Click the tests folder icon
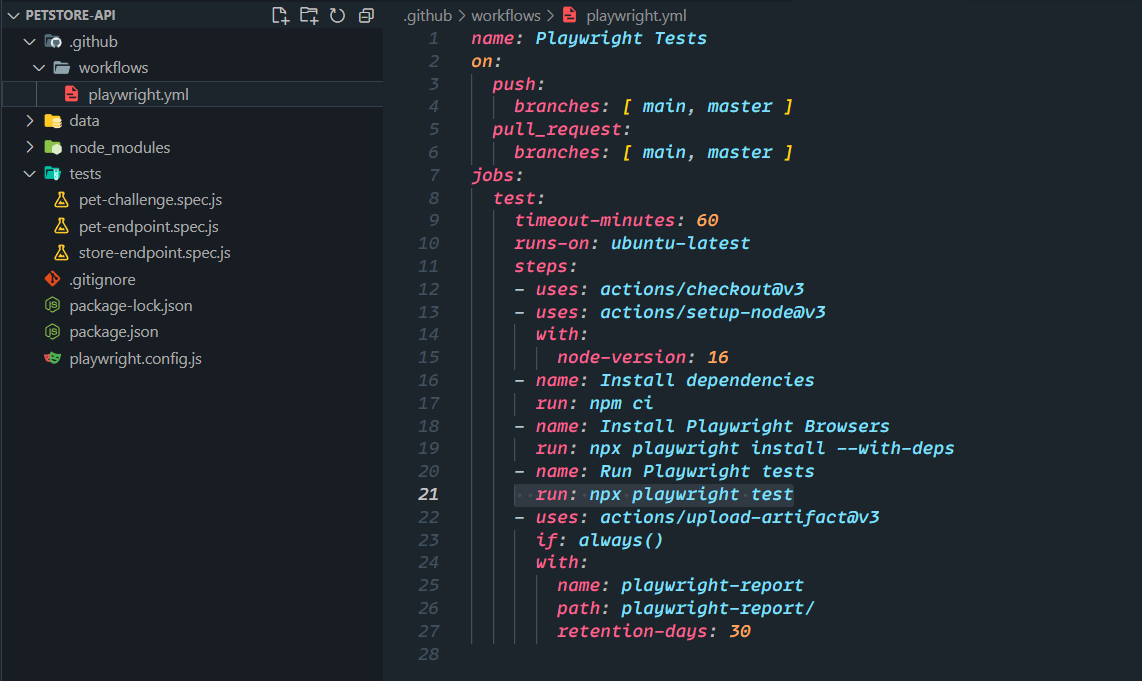This screenshot has width=1142, height=681. point(52,173)
